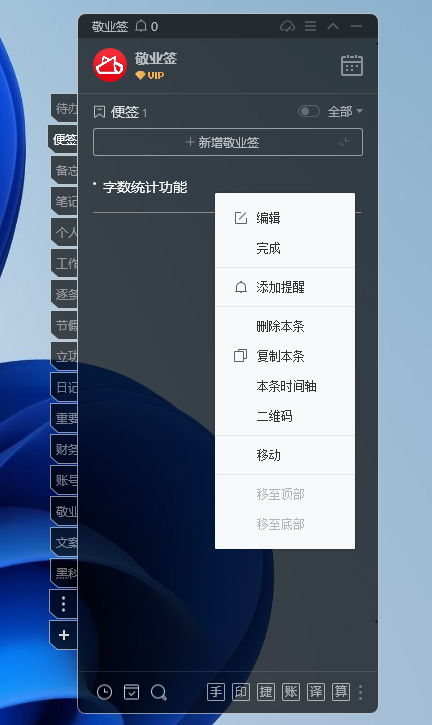432x725 pixels.
Task: Switch to the 待办 side tab
Action: pos(64,108)
